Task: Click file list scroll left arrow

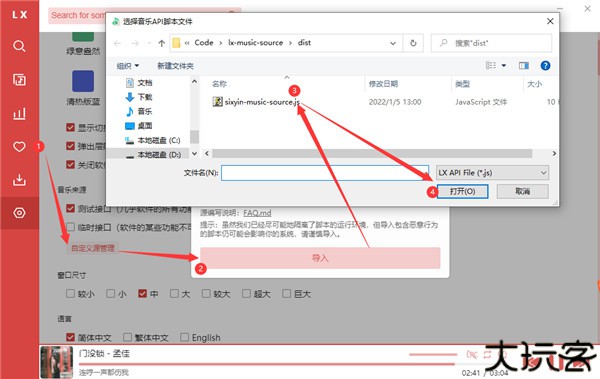Action: (x=207, y=153)
